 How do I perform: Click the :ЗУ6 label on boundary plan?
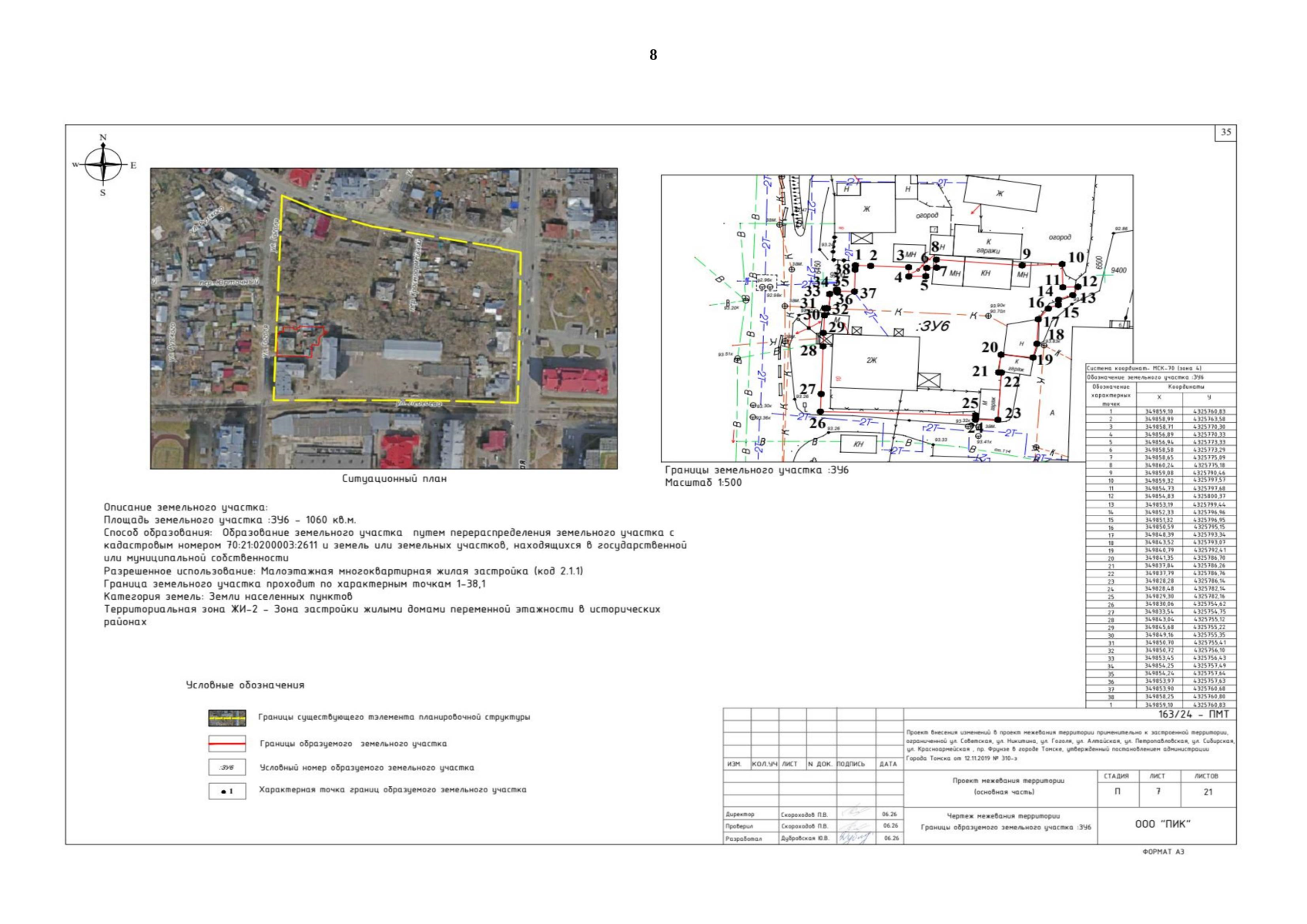coord(933,326)
